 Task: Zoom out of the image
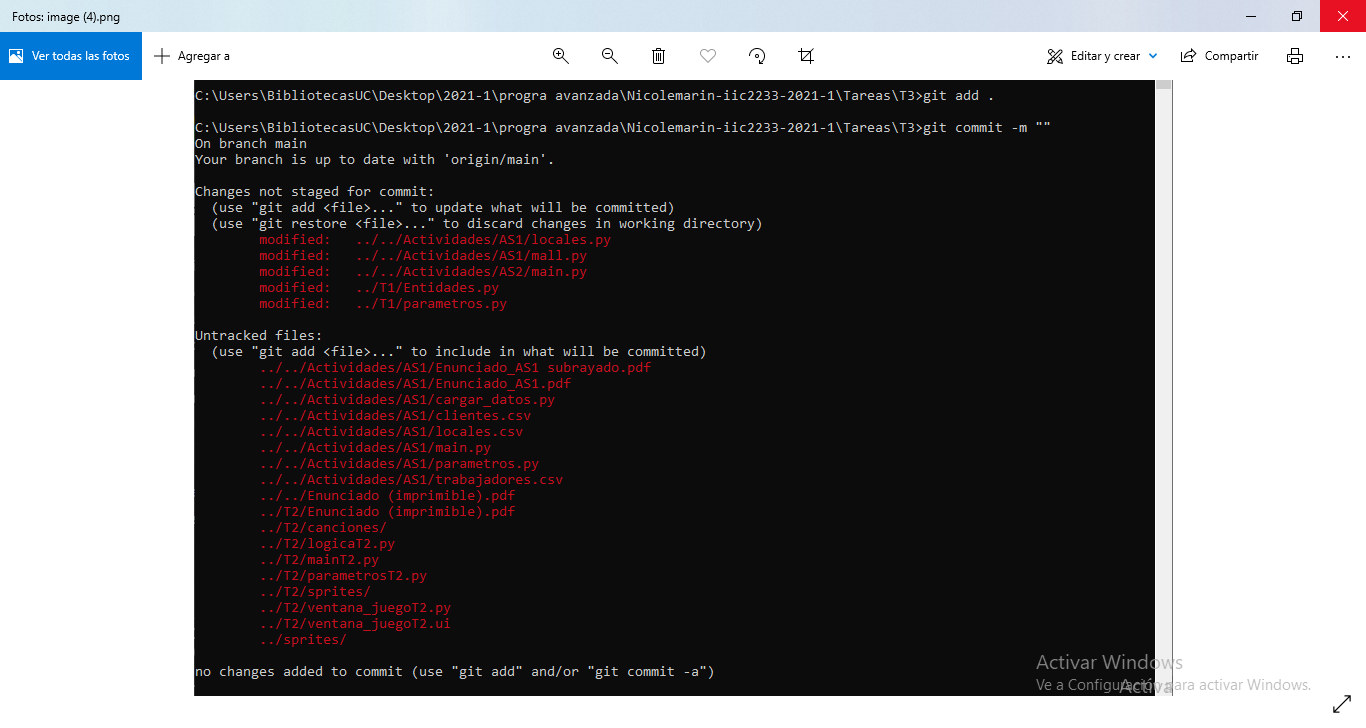[x=609, y=56]
